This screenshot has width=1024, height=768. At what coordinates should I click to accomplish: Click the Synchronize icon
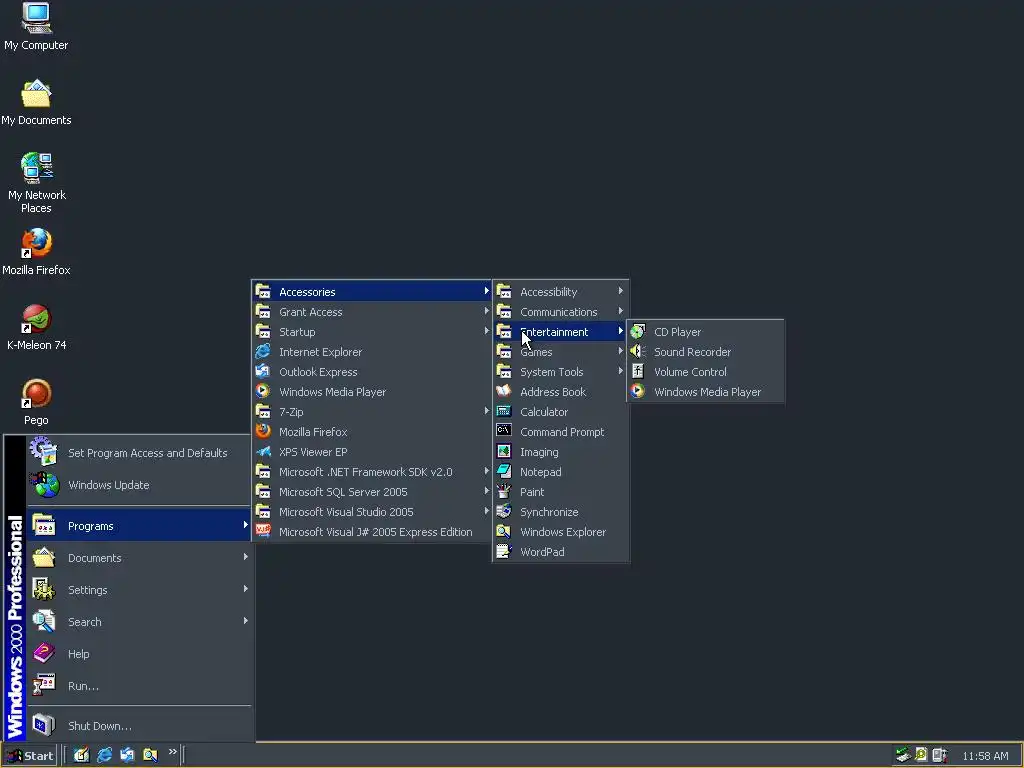(x=504, y=512)
